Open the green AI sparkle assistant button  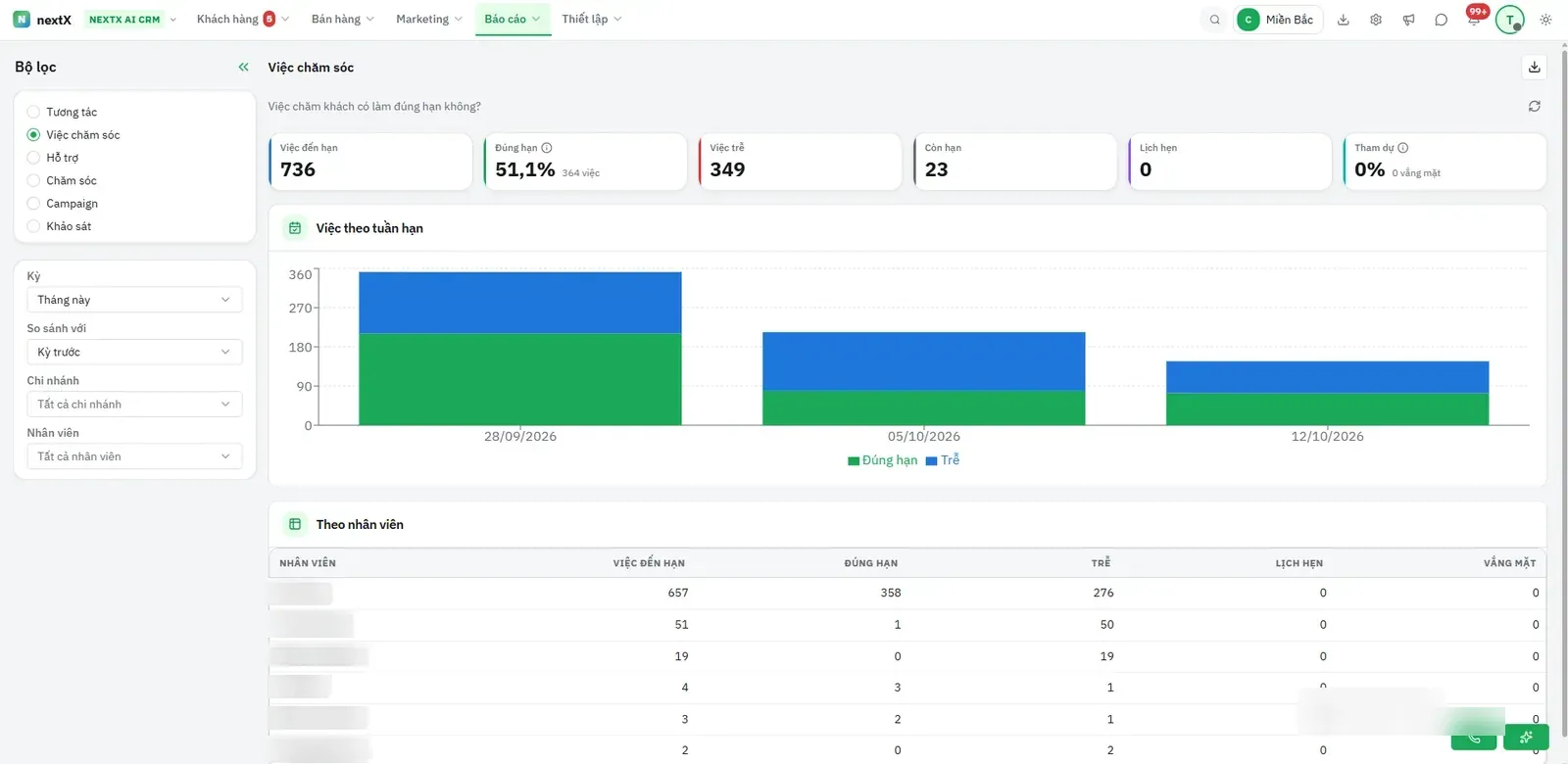(x=1526, y=738)
